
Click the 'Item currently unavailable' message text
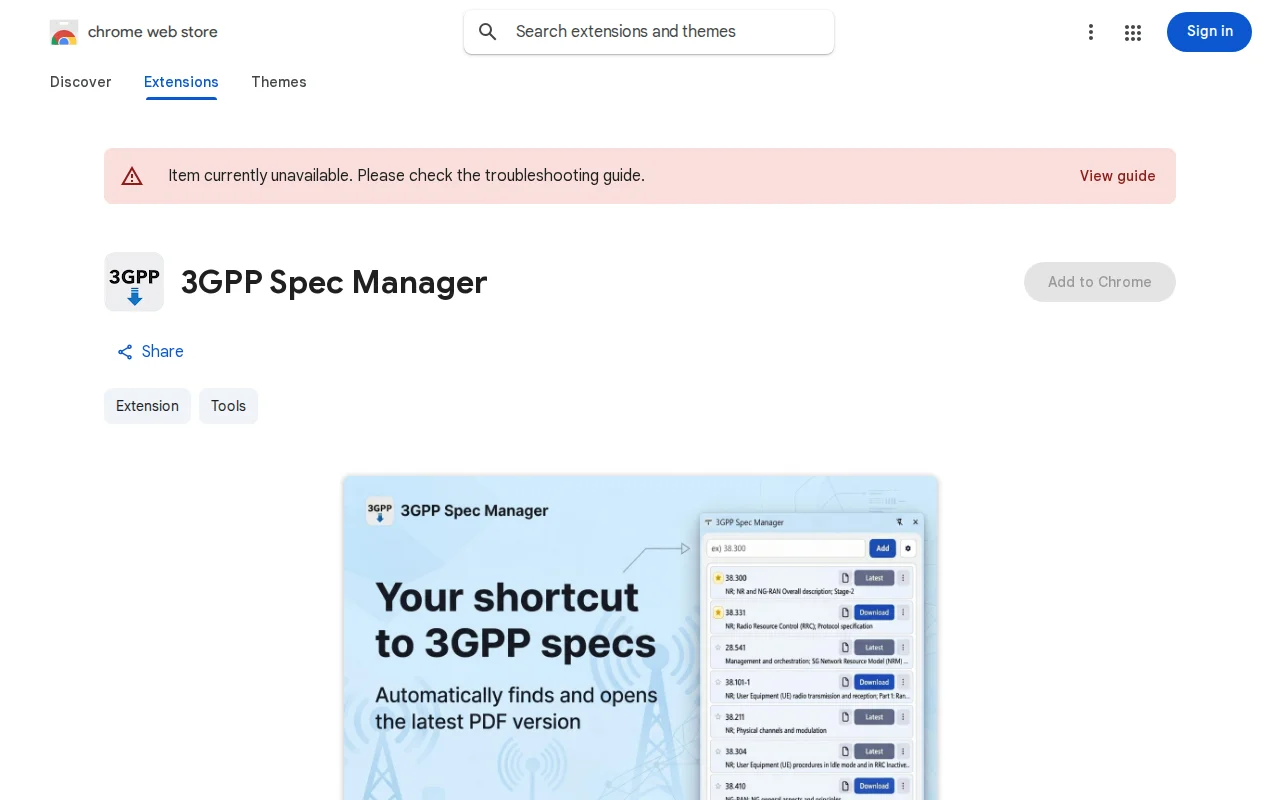(x=406, y=176)
